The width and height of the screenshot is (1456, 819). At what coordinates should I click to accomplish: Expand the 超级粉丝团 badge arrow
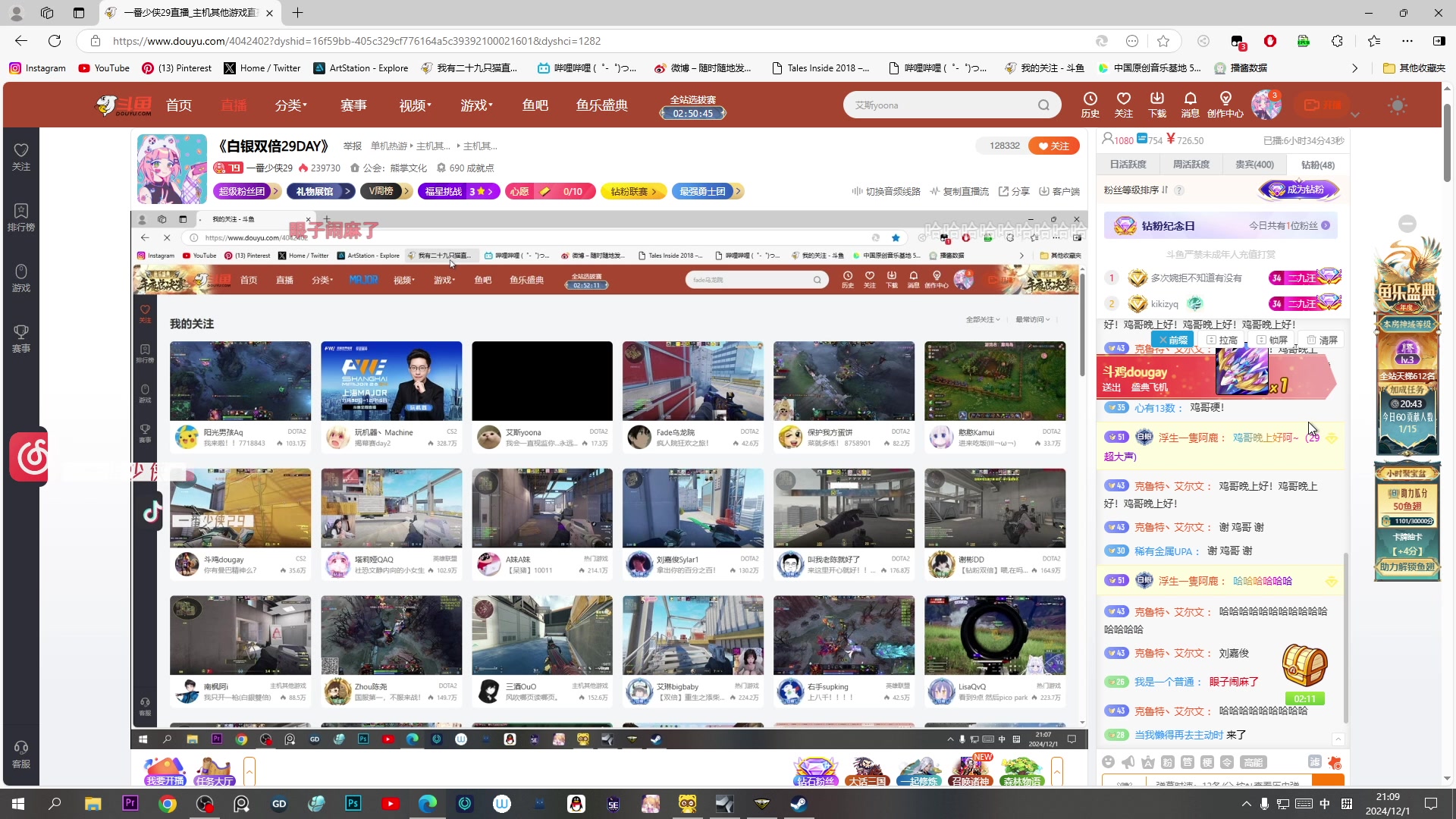pos(276,191)
